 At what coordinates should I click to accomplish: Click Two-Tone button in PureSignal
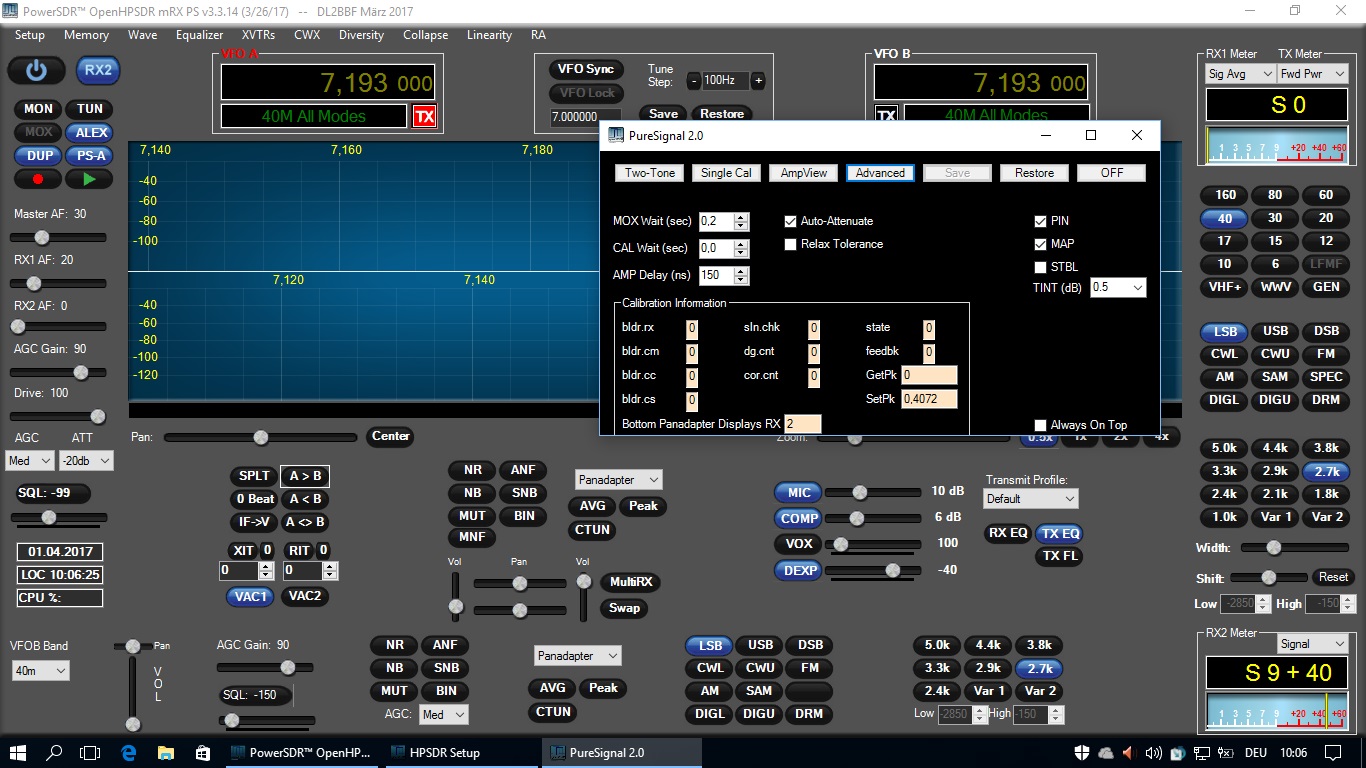click(650, 173)
